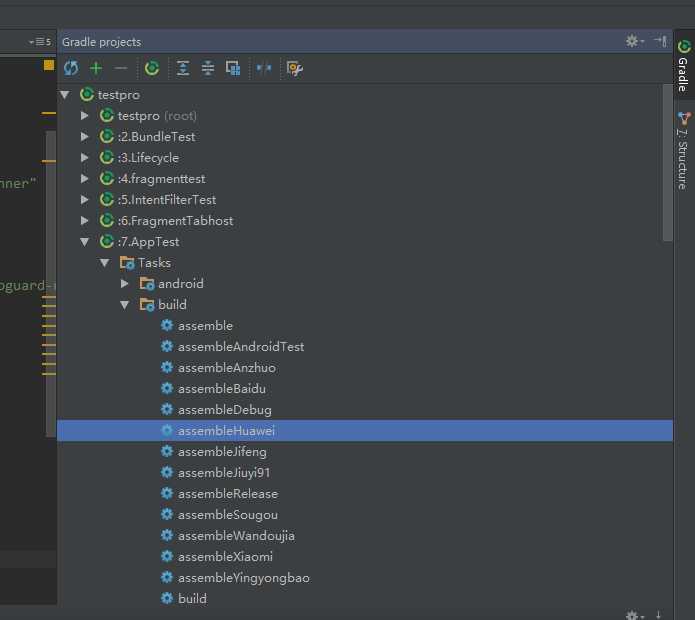Select the assembleDebug task
Viewport: 695px width, 620px height.
pos(225,410)
